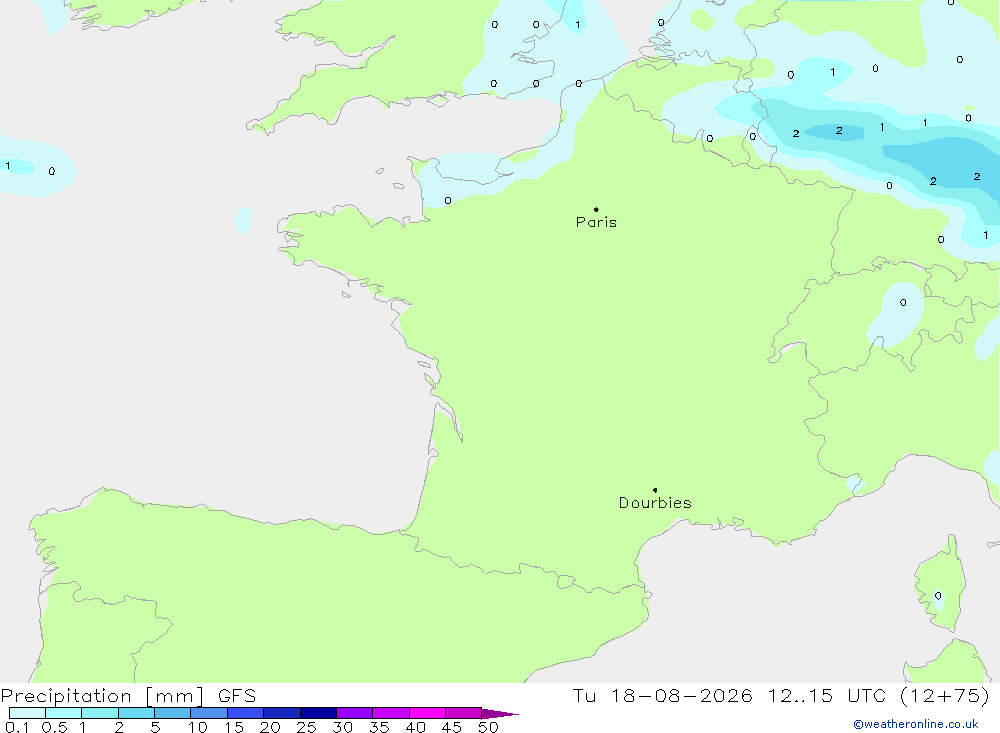The image size is (1000, 733).
Task: Click the legend tick label 10
Action: (198, 727)
